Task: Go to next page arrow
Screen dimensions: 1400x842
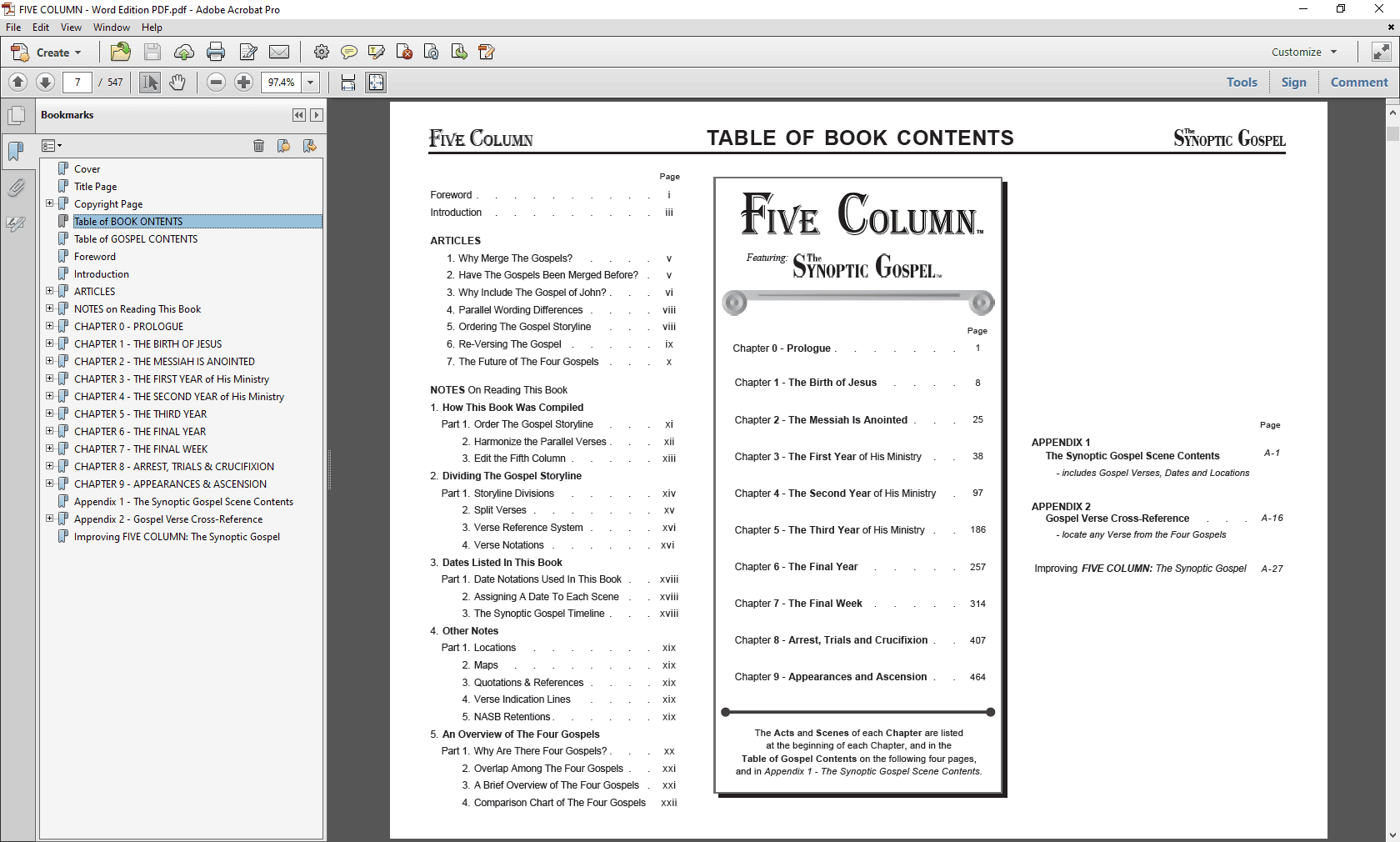Action: [45, 82]
